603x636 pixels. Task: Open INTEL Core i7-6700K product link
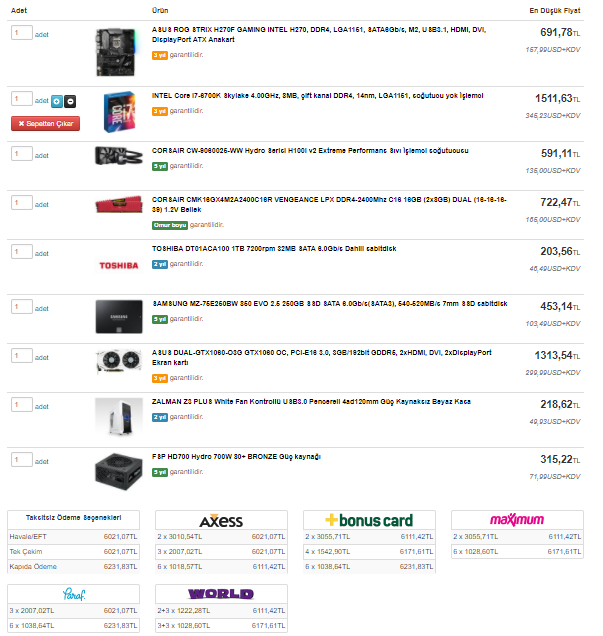pos(318,96)
